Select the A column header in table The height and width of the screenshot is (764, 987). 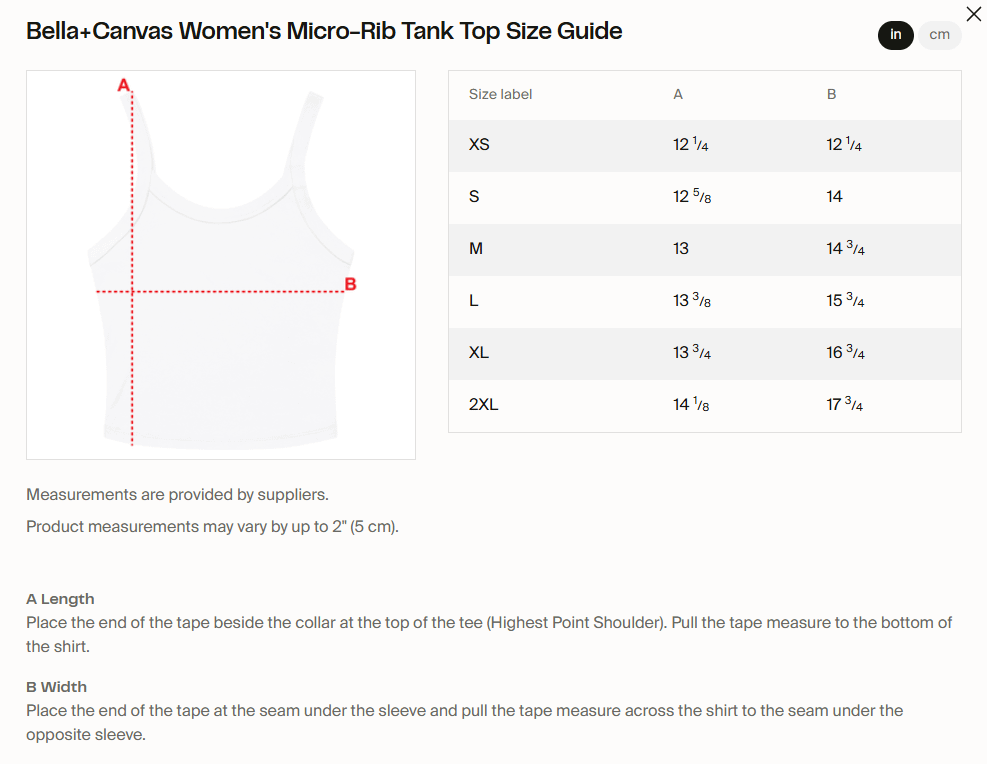pyautogui.click(x=678, y=94)
